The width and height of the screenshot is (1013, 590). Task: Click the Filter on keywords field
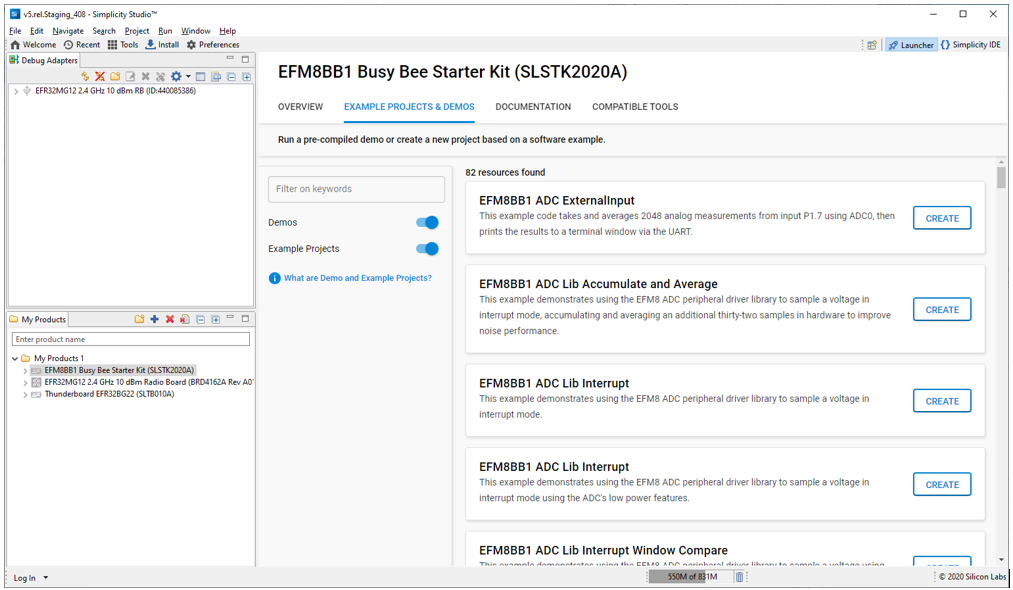357,189
